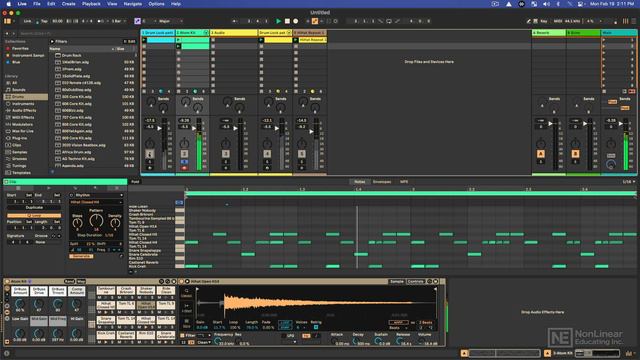Select 505 Core Kit.adg in browser list
The height and width of the screenshot is (360, 640).
[x=93, y=97]
